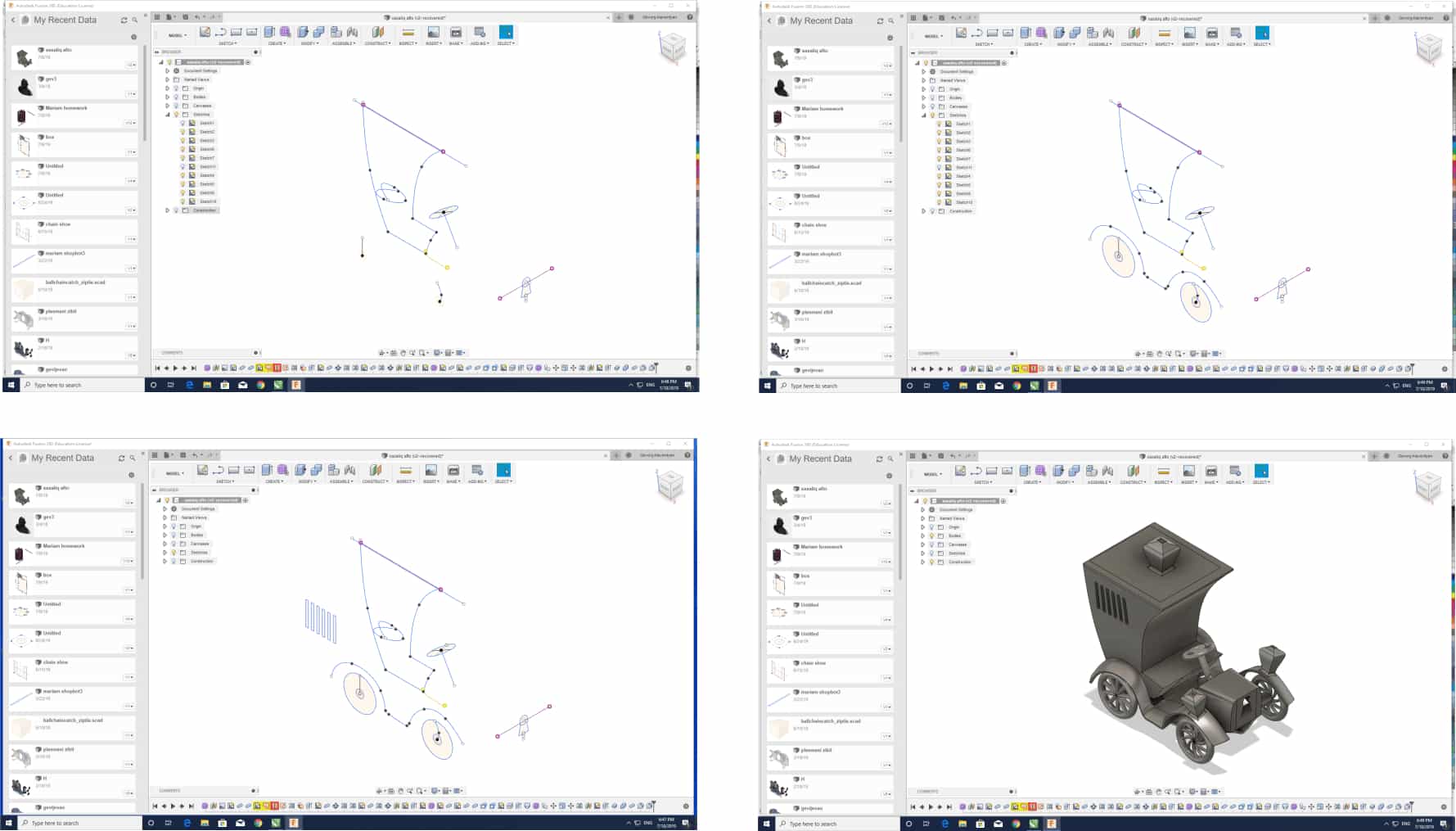Click plane icon above CONSTRUCT in top-right window

[x=1134, y=33]
